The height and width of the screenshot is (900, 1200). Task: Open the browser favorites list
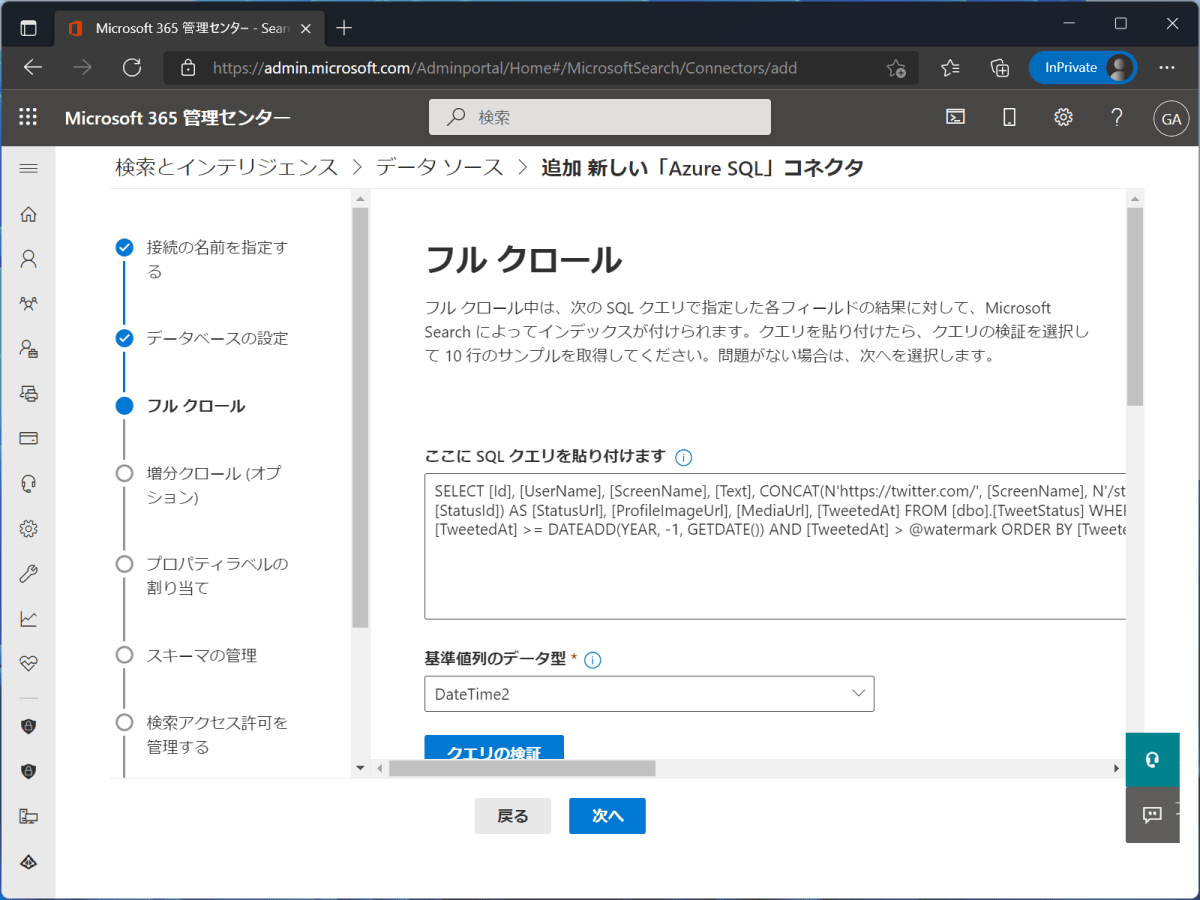[950, 68]
